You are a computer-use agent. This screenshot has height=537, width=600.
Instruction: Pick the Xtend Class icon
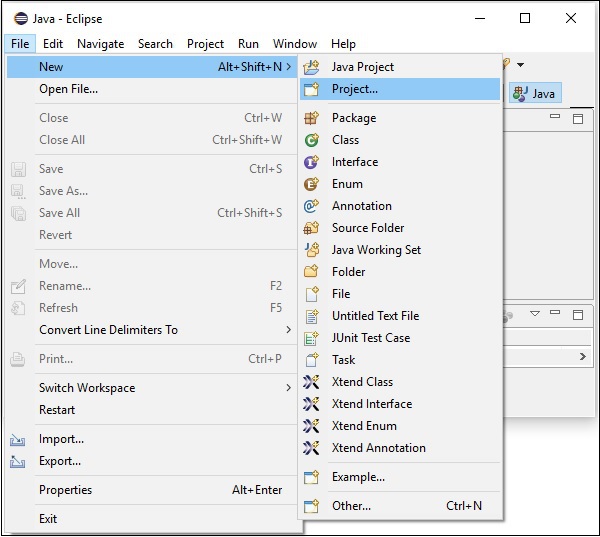point(311,382)
